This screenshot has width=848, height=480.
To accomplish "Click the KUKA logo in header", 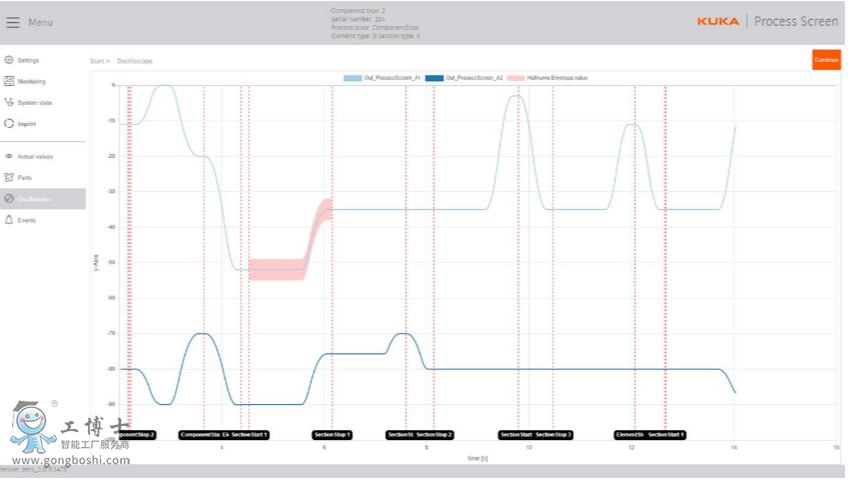I will click(x=718, y=21).
